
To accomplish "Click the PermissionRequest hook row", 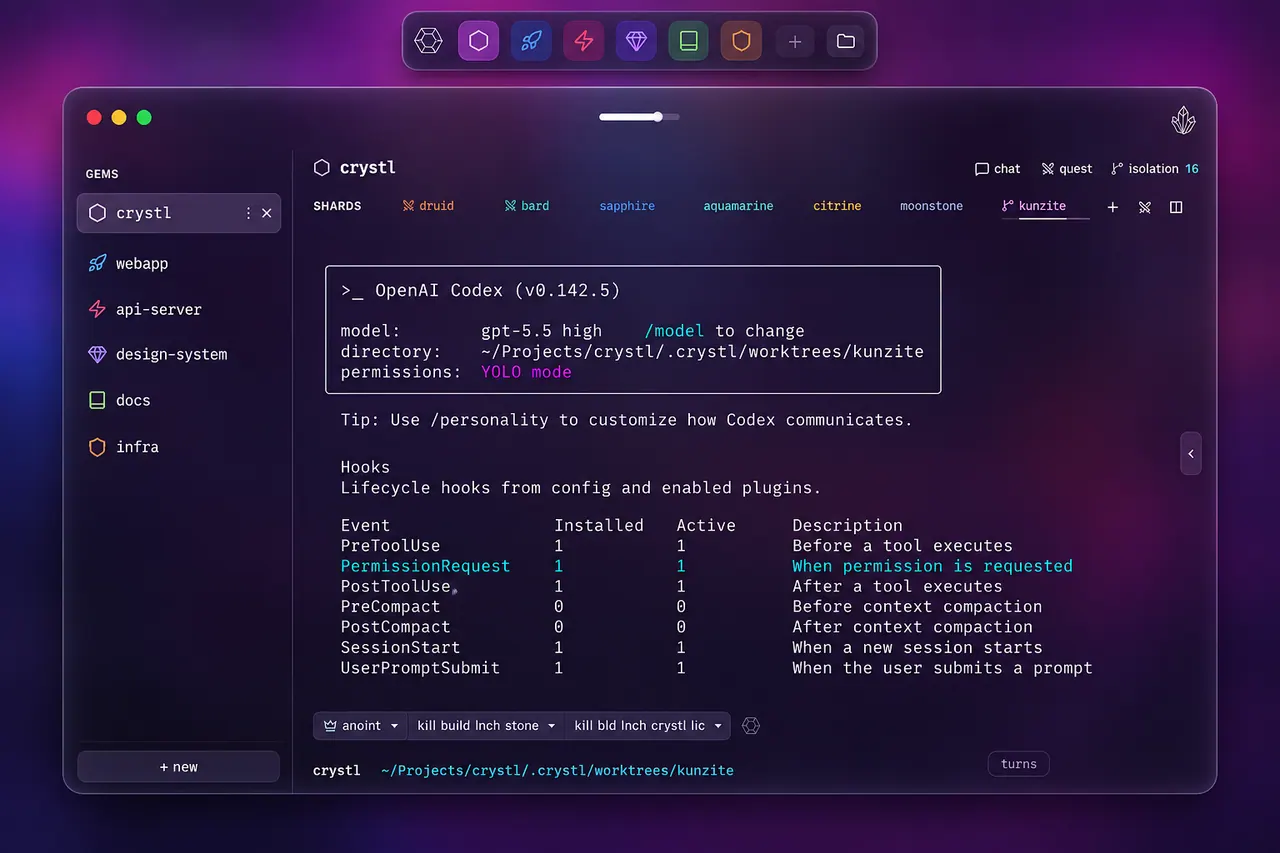I will click(707, 566).
